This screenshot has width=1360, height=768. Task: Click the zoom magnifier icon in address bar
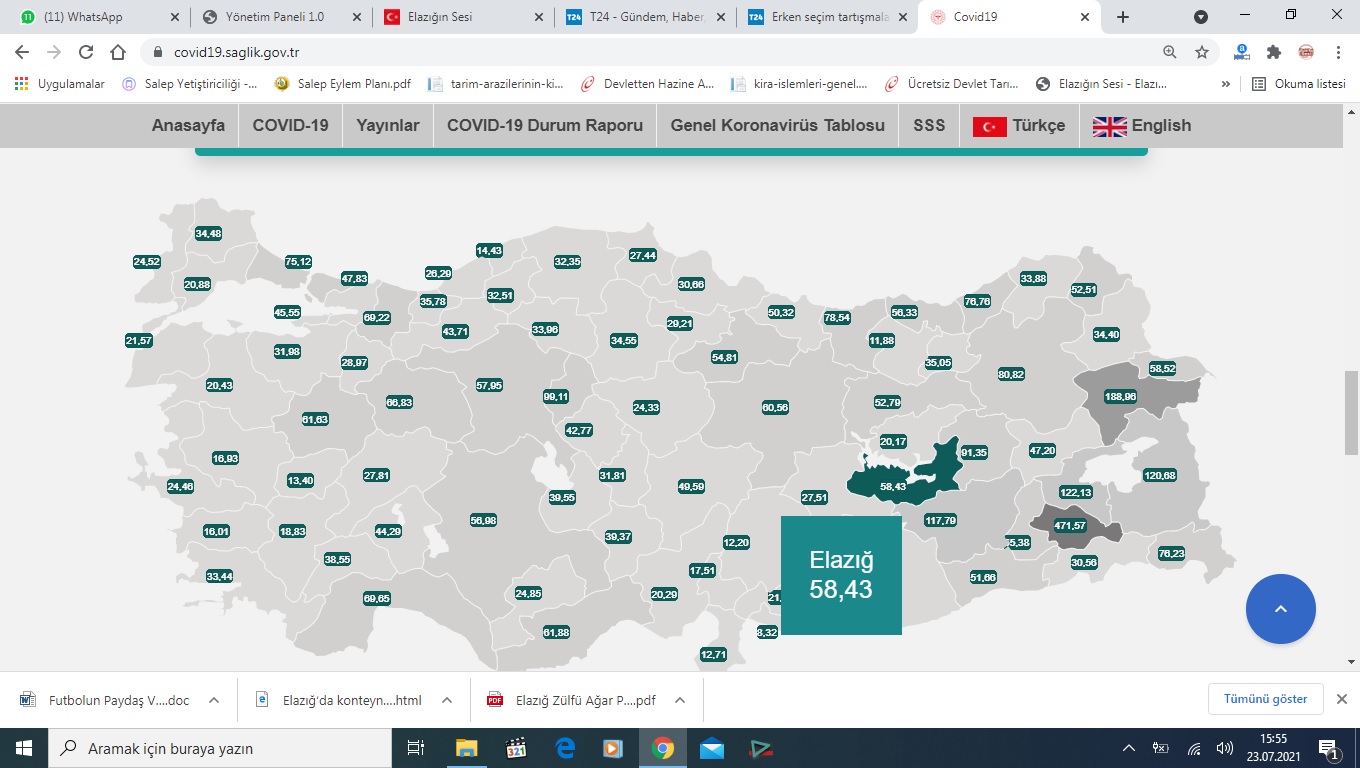click(1170, 52)
